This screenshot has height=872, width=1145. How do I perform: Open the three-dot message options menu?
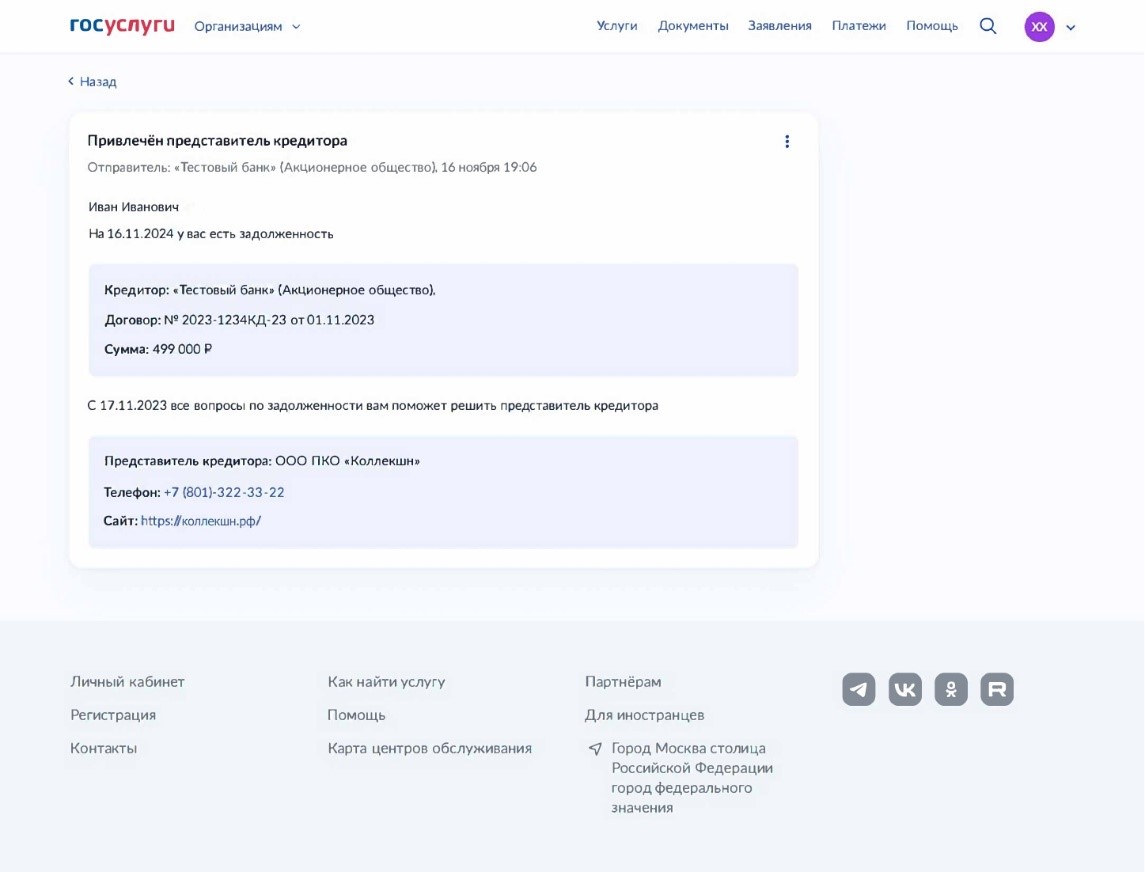coord(787,142)
